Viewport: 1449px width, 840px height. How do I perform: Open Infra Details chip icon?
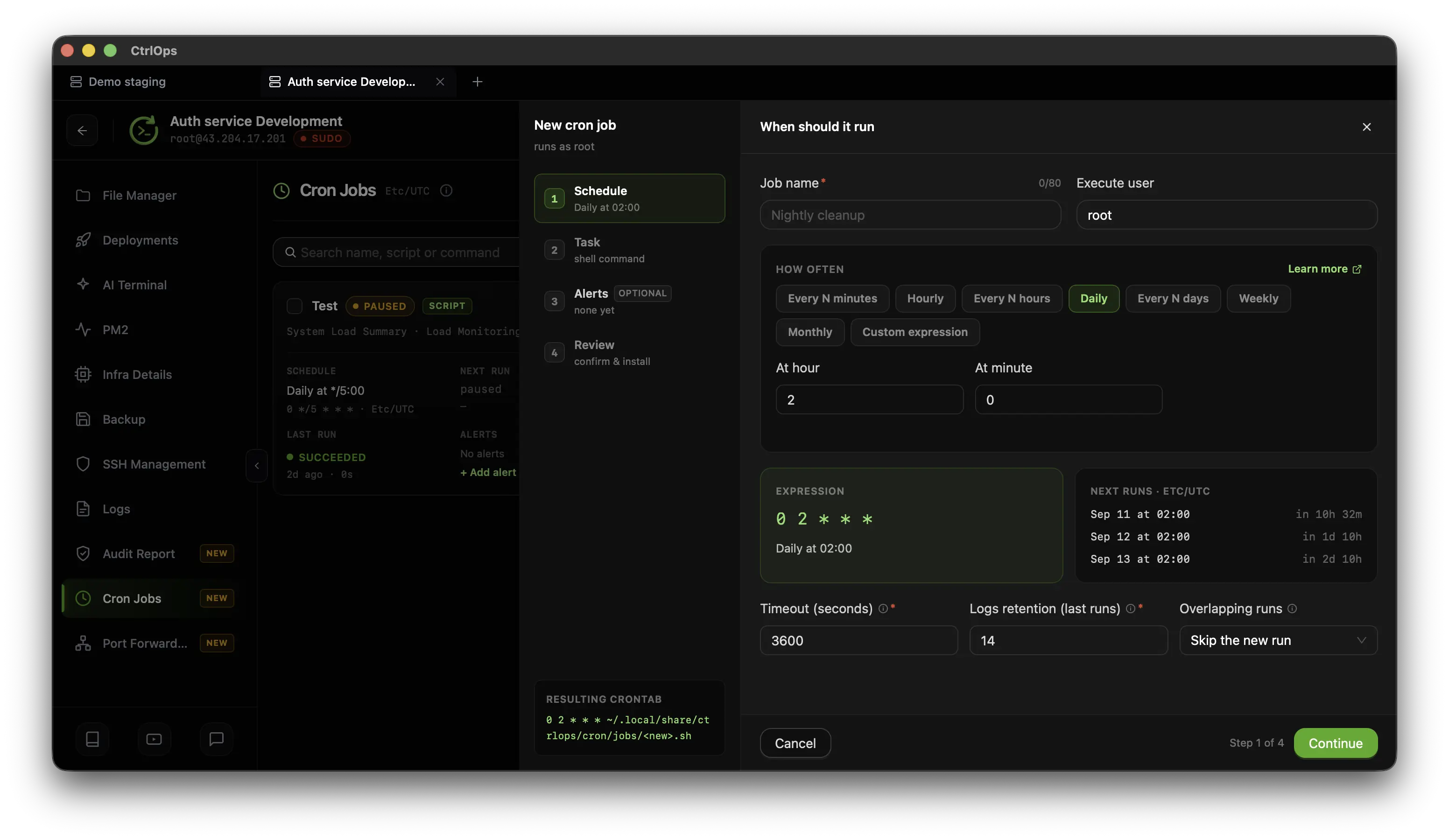click(83, 374)
